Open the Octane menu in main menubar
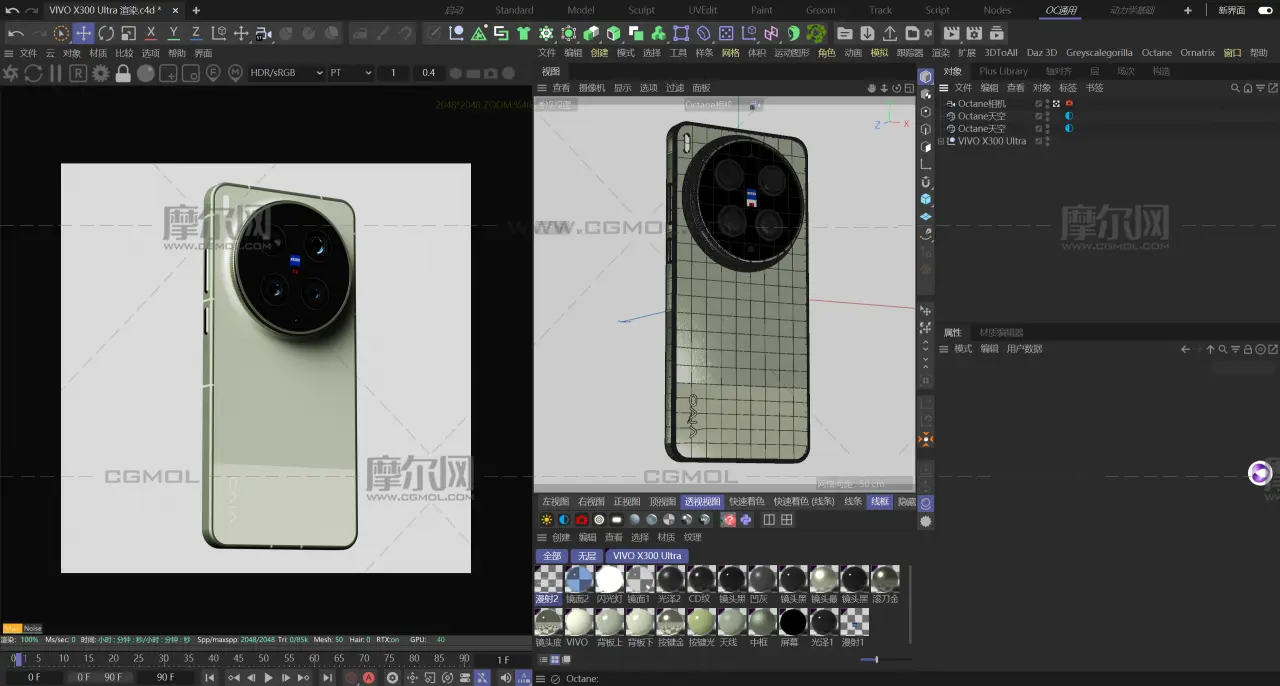 coord(1156,53)
